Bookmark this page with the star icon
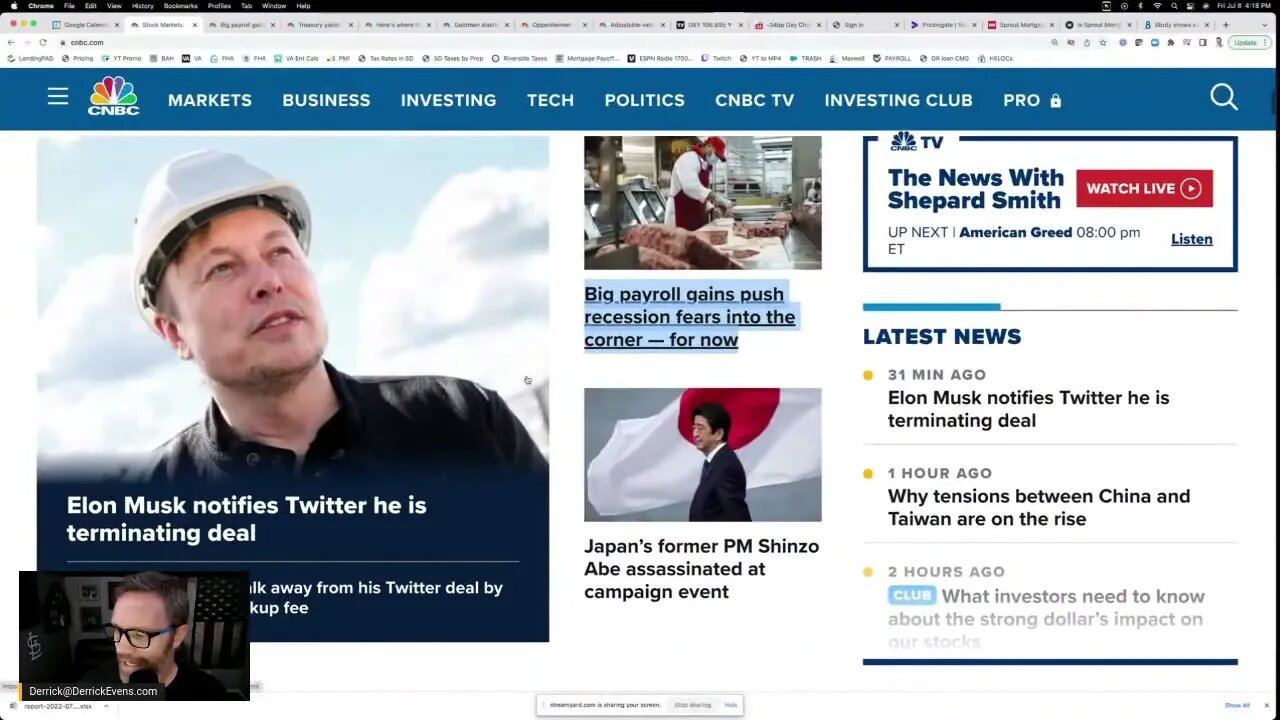This screenshot has width=1280, height=720. (1103, 42)
